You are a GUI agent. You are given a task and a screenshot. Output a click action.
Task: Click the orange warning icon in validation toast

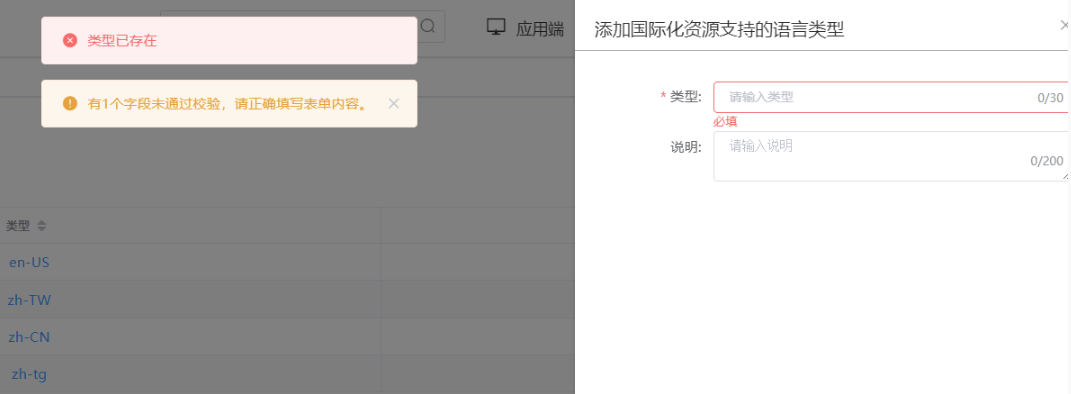[70, 103]
